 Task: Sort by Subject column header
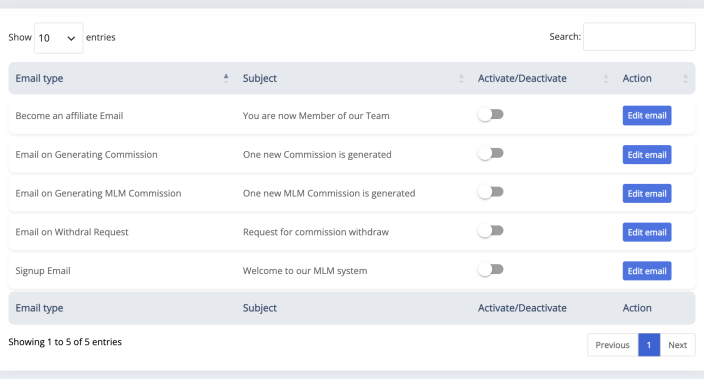pyautogui.click(x=353, y=78)
